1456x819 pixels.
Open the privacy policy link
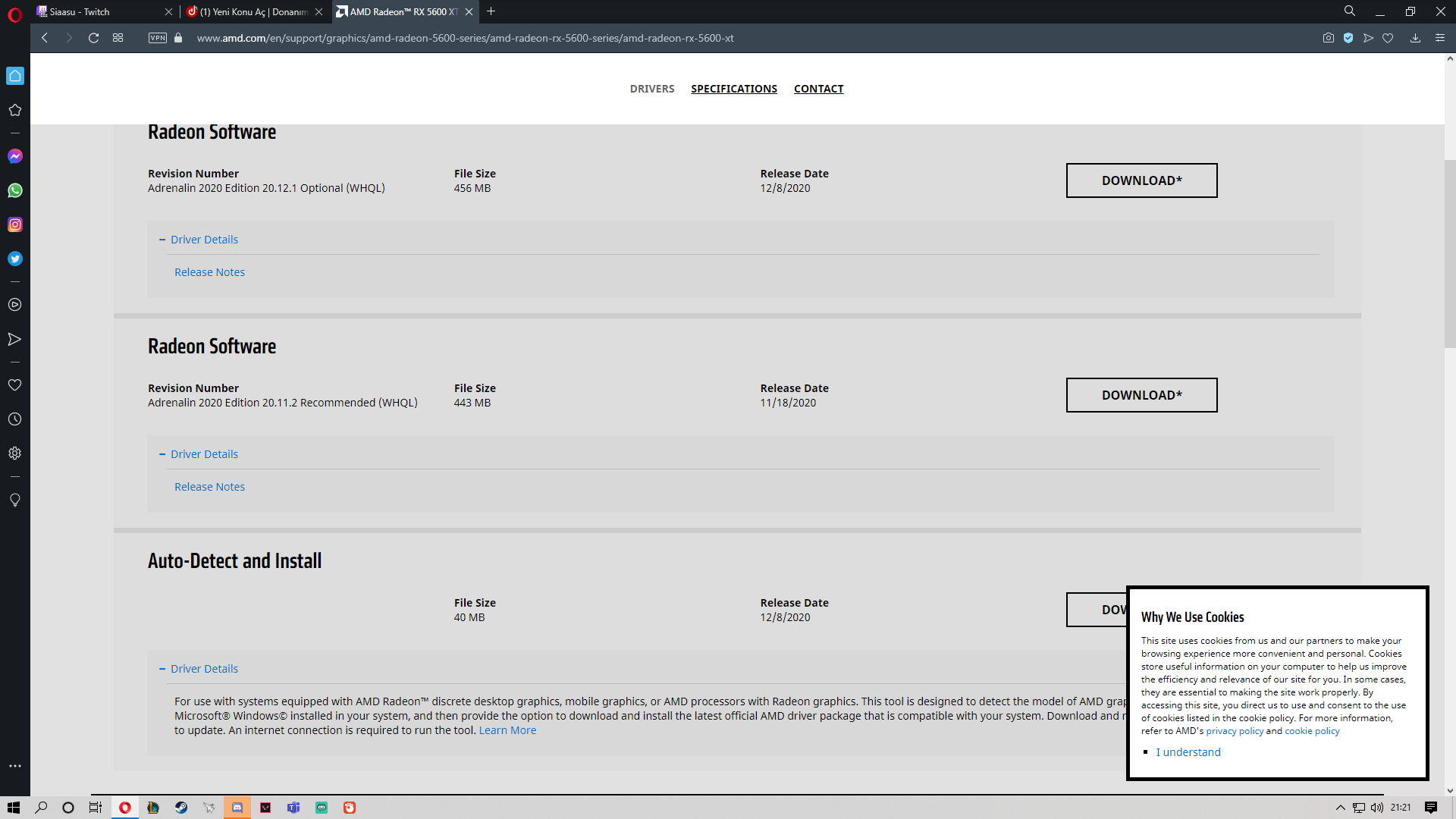(x=1235, y=731)
